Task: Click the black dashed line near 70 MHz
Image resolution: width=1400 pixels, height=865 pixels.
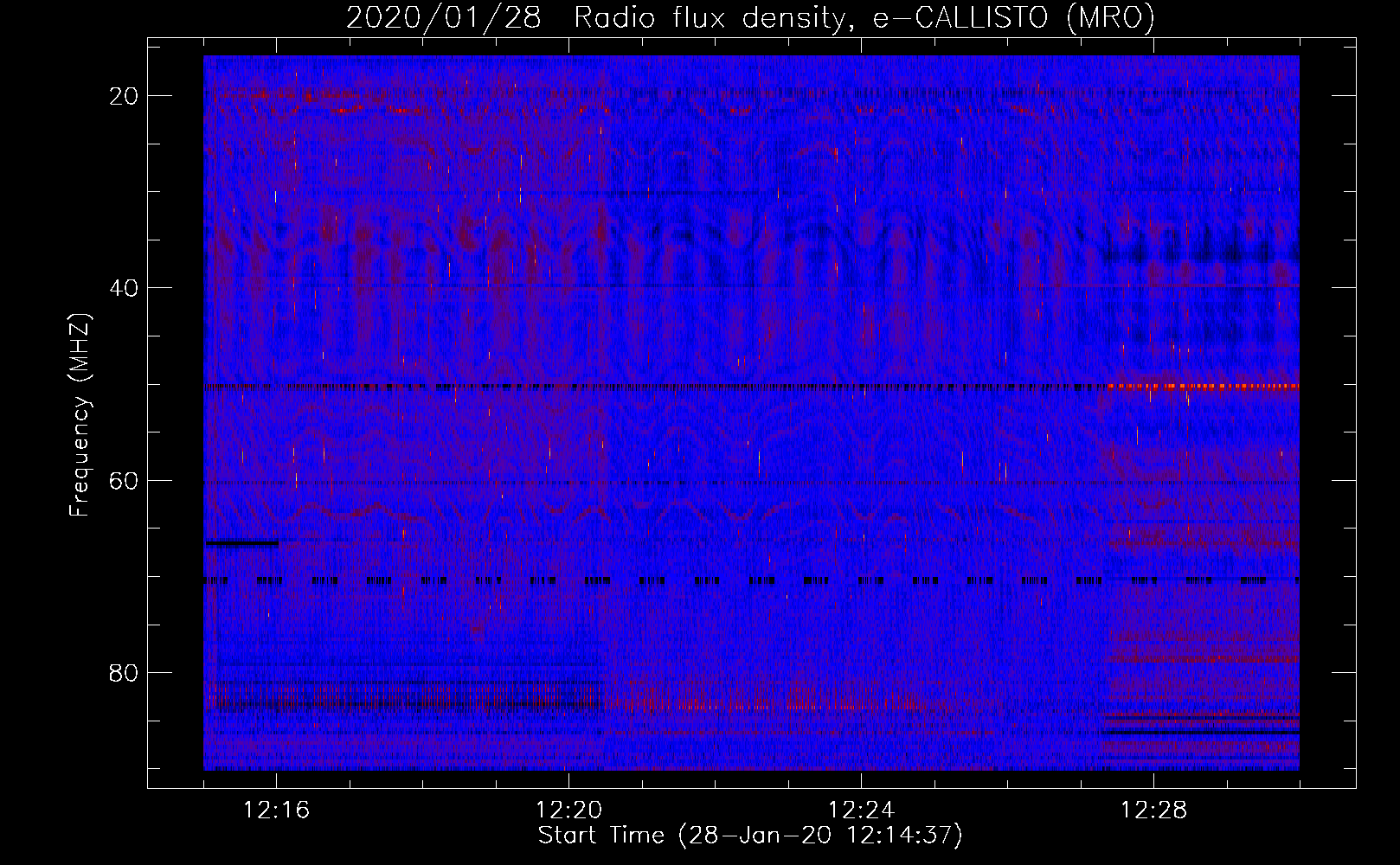Action: click(x=751, y=581)
